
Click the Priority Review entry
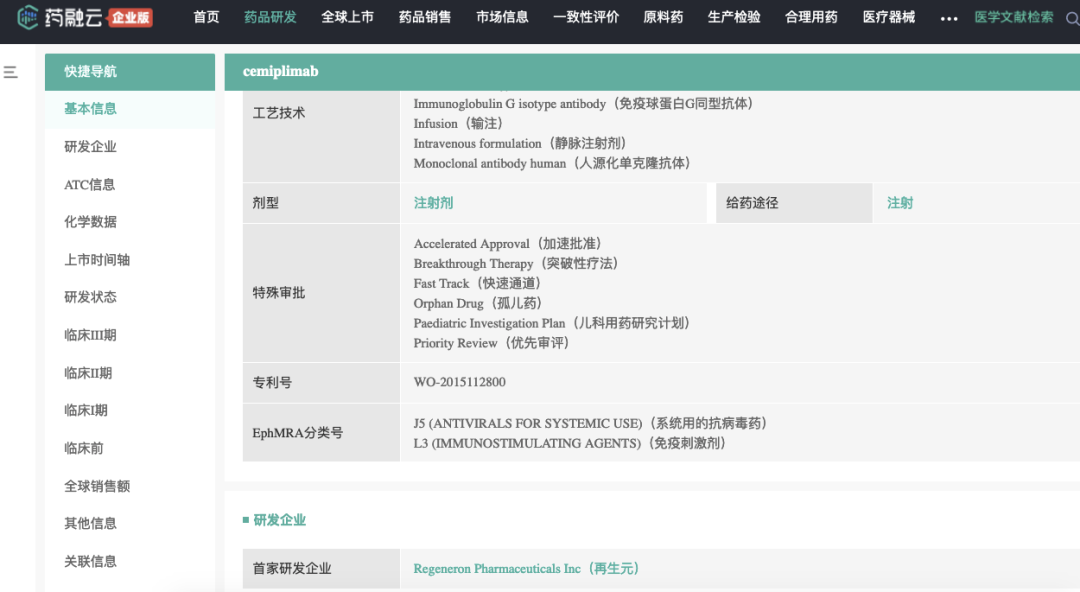click(x=493, y=343)
